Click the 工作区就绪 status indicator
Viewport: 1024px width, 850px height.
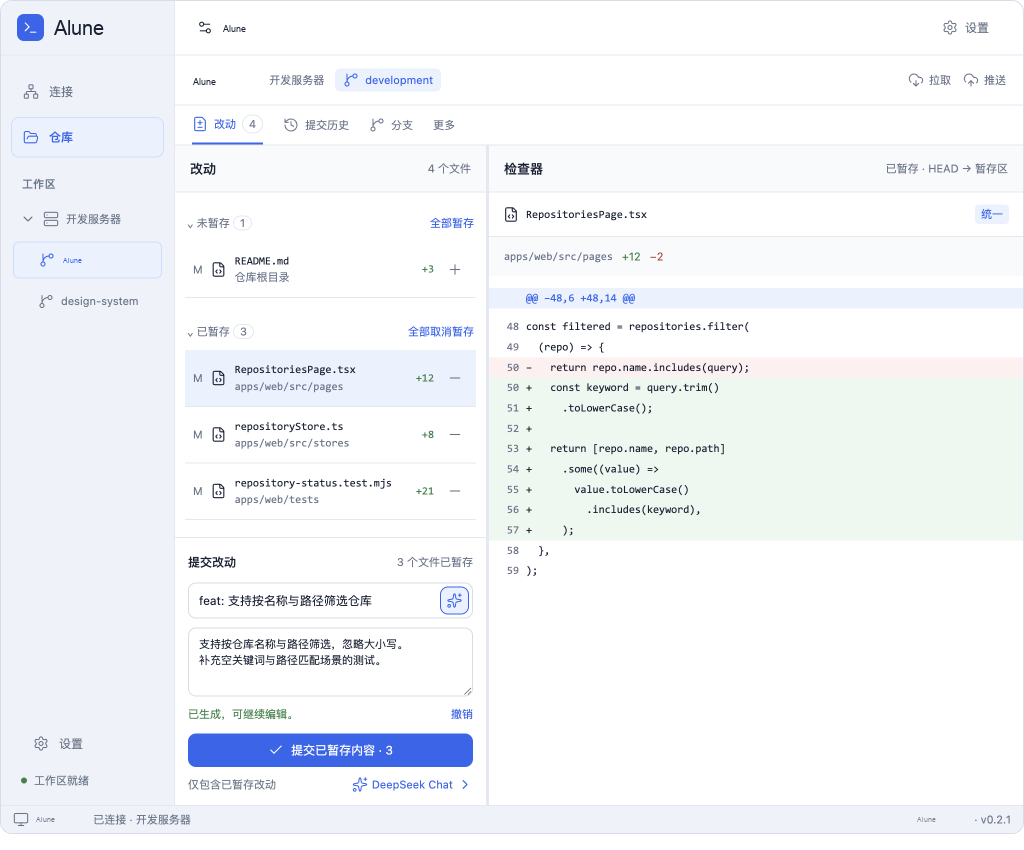[55, 780]
